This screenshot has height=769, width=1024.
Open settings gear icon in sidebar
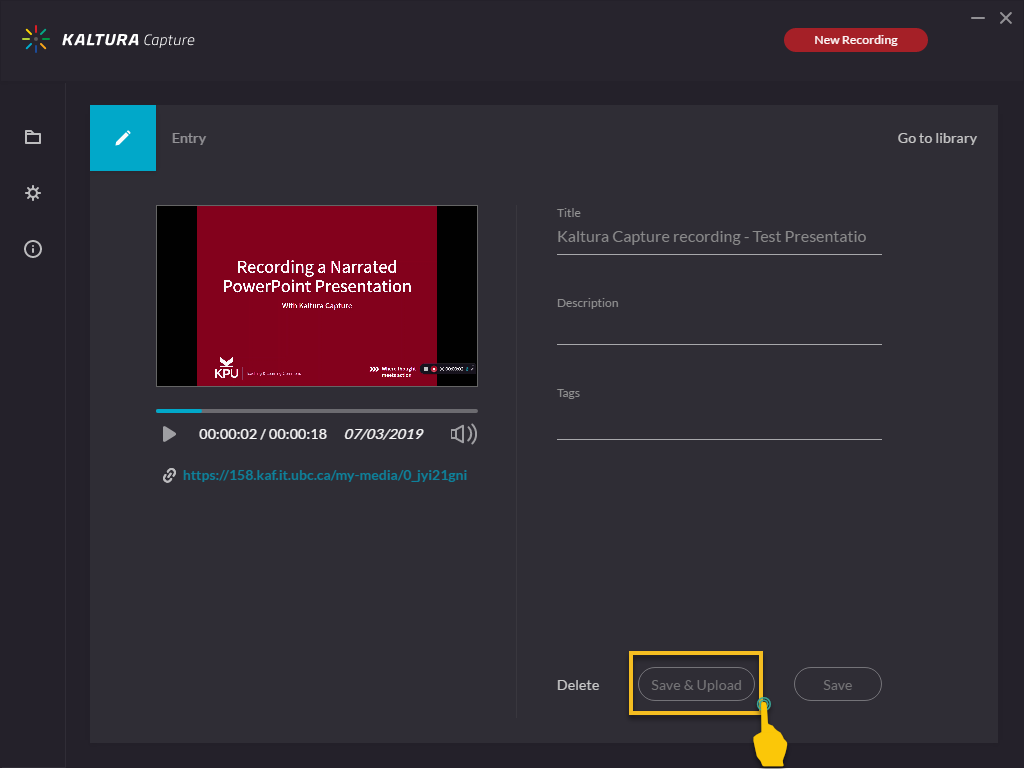click(x=33, y=193)
